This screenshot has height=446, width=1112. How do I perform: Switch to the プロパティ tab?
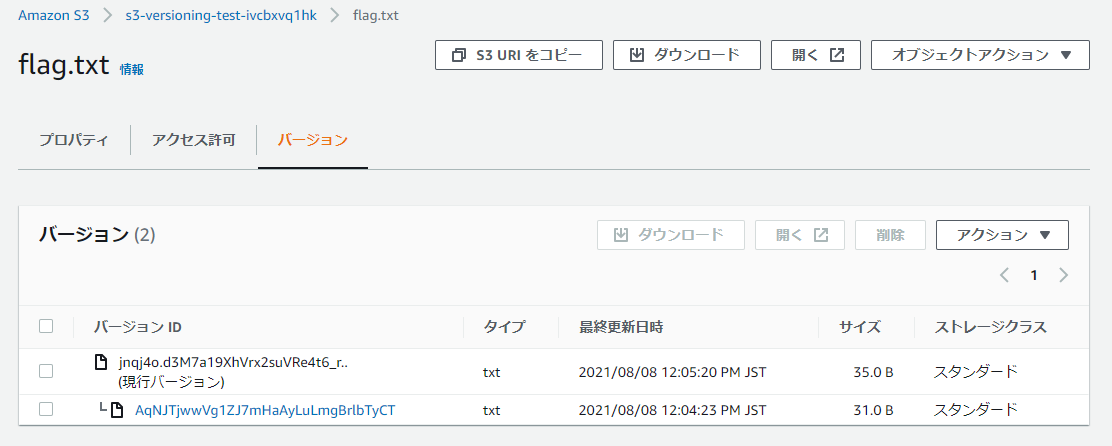point(74,140)
